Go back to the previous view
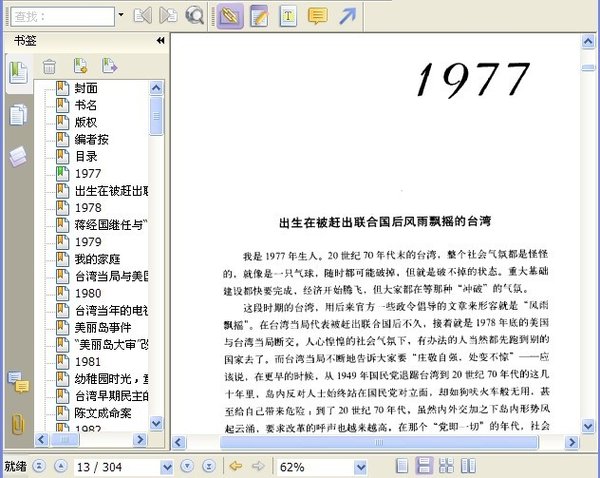Screen dimensions: 600x478 [x=236, y=466]
